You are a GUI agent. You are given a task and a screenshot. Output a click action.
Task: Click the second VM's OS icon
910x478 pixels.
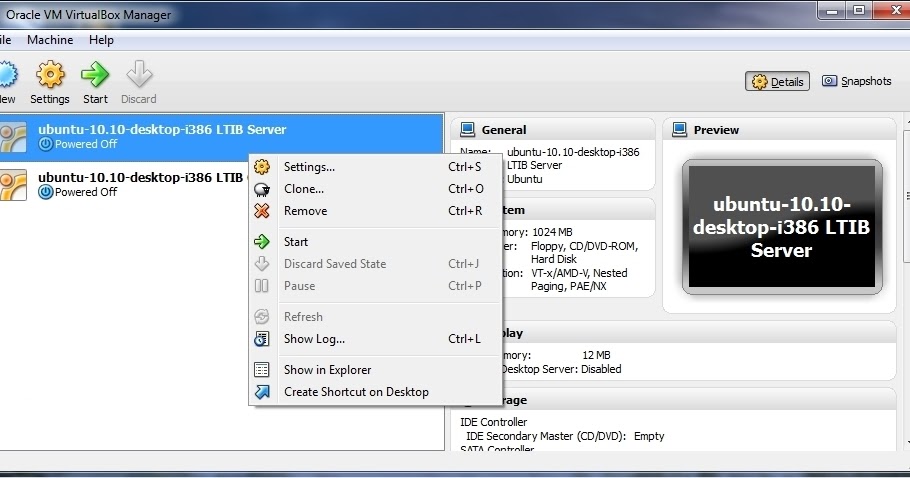pyautogui.click(x=13, y=185)
